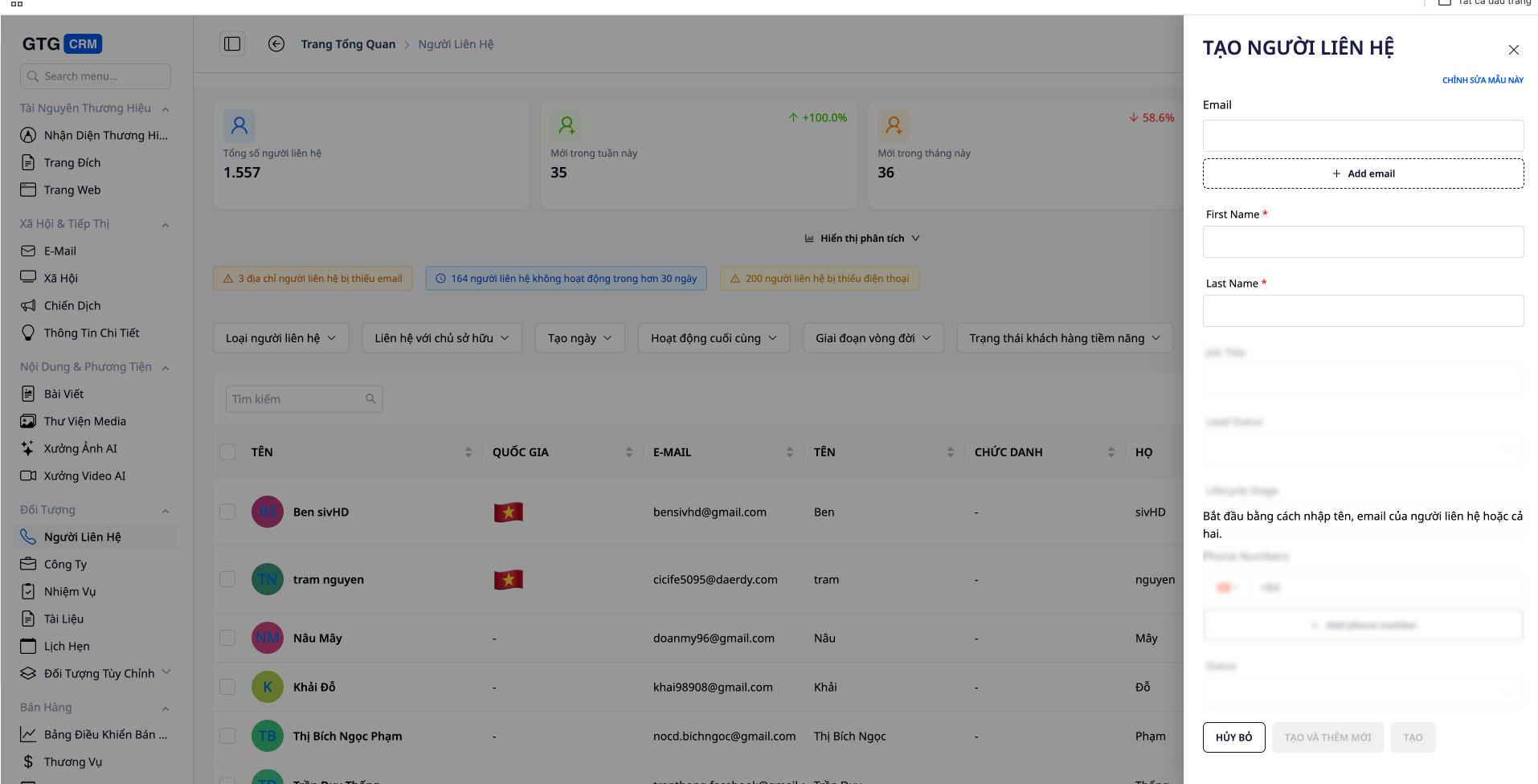Select the Khải Đỗ row checkbox
Image resolution: width=1538 pixels, height=784 pixels.
[x=227, y=688]
